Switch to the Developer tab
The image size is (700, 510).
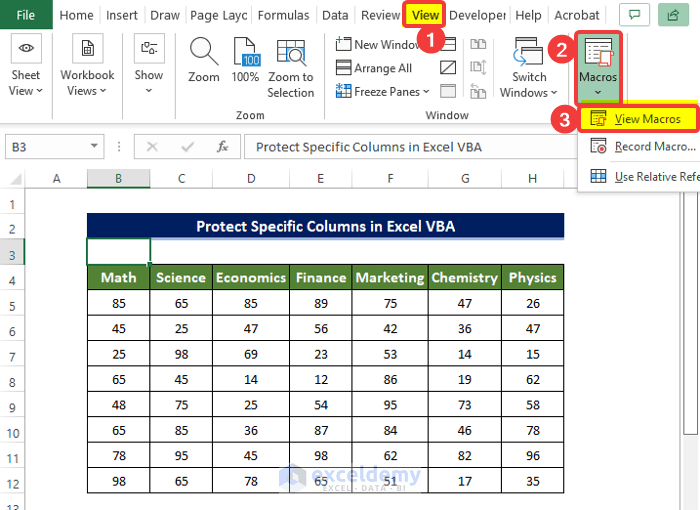pos(478,15)
